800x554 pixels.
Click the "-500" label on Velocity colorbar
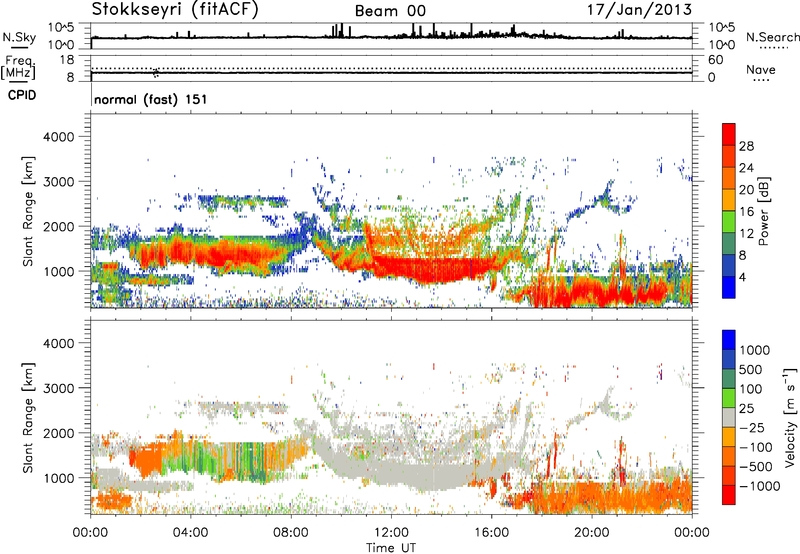point(756,466)
